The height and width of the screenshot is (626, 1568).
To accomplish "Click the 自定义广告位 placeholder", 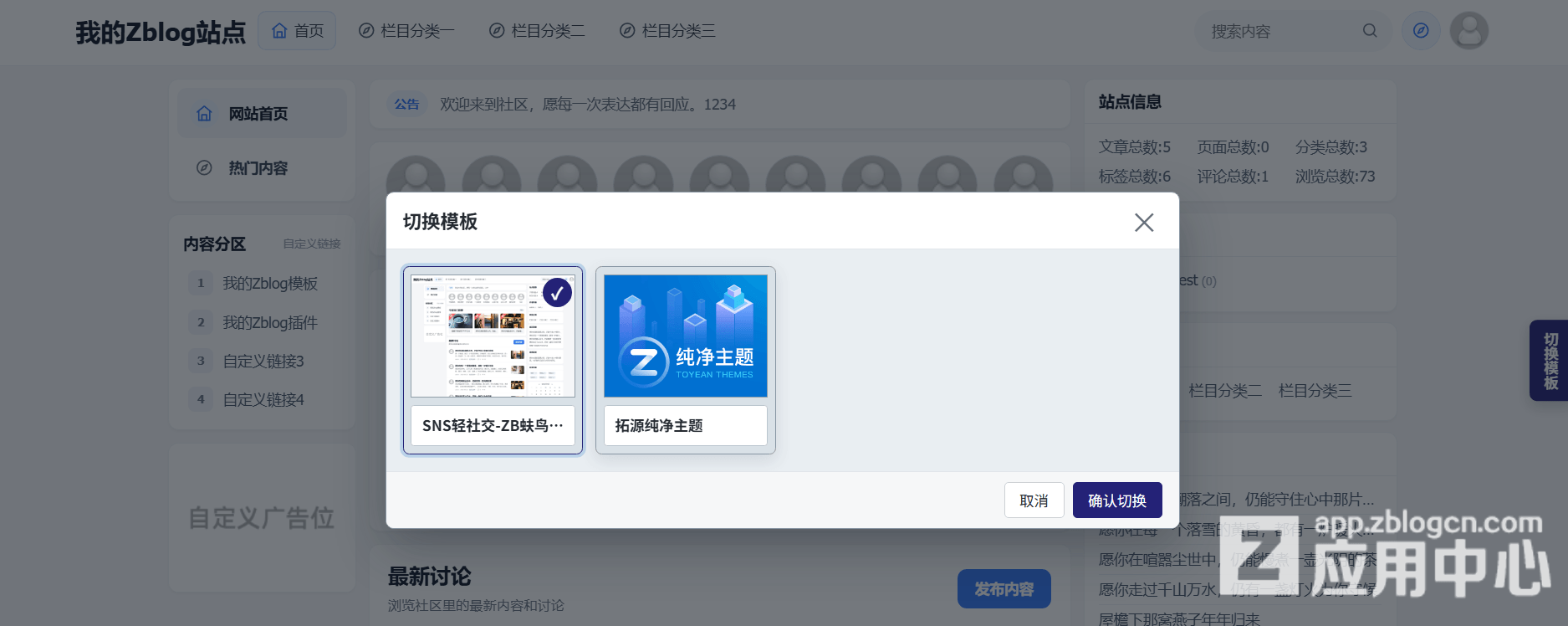I will [x=262, y=518].
